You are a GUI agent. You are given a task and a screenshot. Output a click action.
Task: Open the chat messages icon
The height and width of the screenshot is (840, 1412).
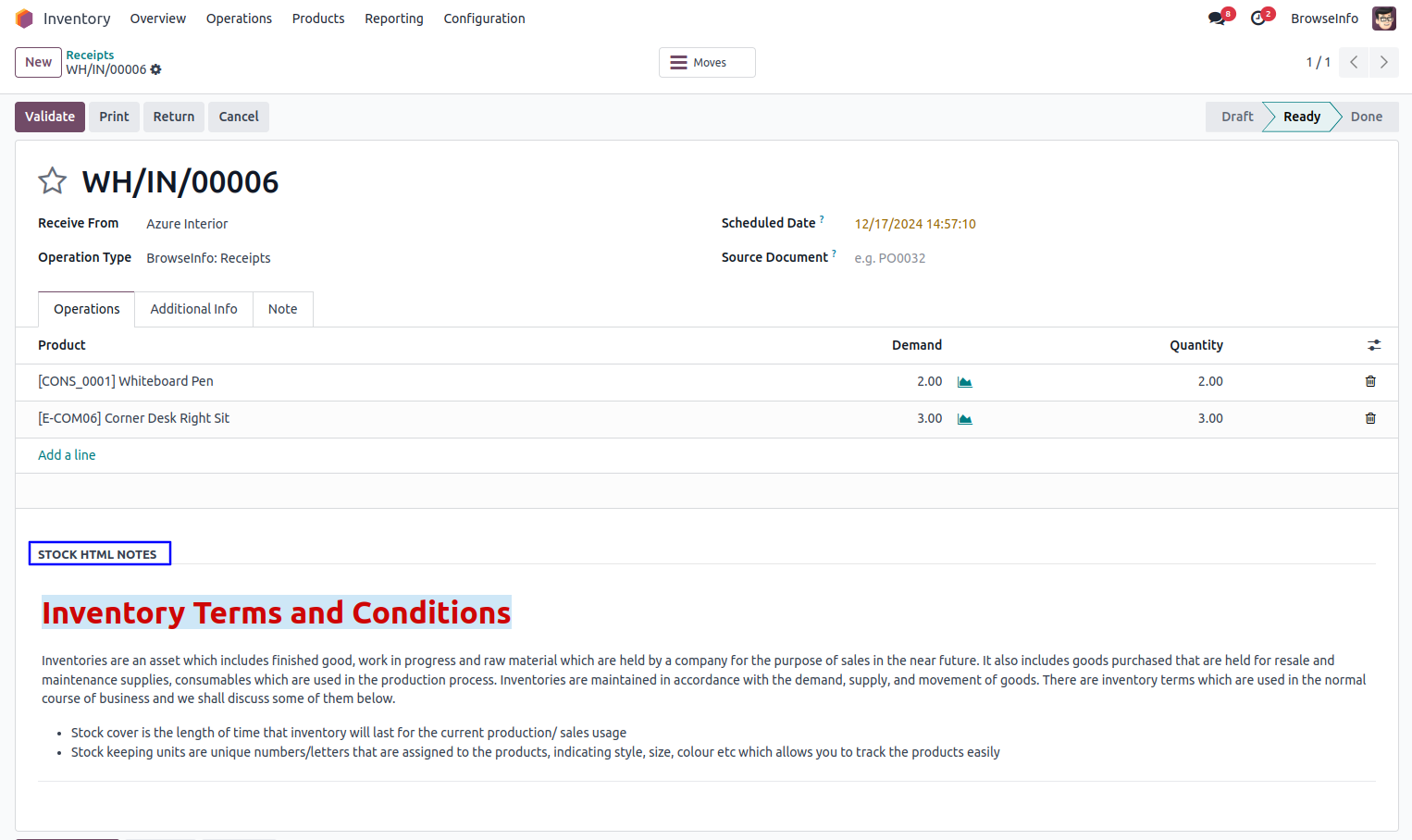tap(1217, 19)
